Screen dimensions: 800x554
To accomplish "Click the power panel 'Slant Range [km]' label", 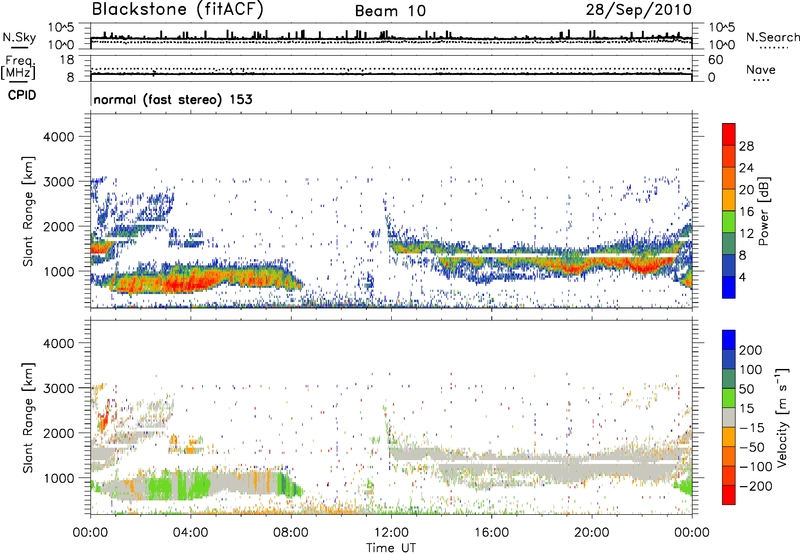I will pyautogui.click(x=28, y=211).
